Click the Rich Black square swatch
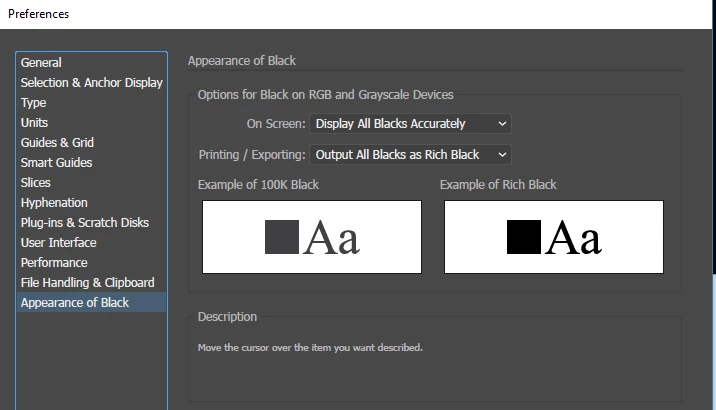This screenshot has width=716, height=410. (524, 237)
